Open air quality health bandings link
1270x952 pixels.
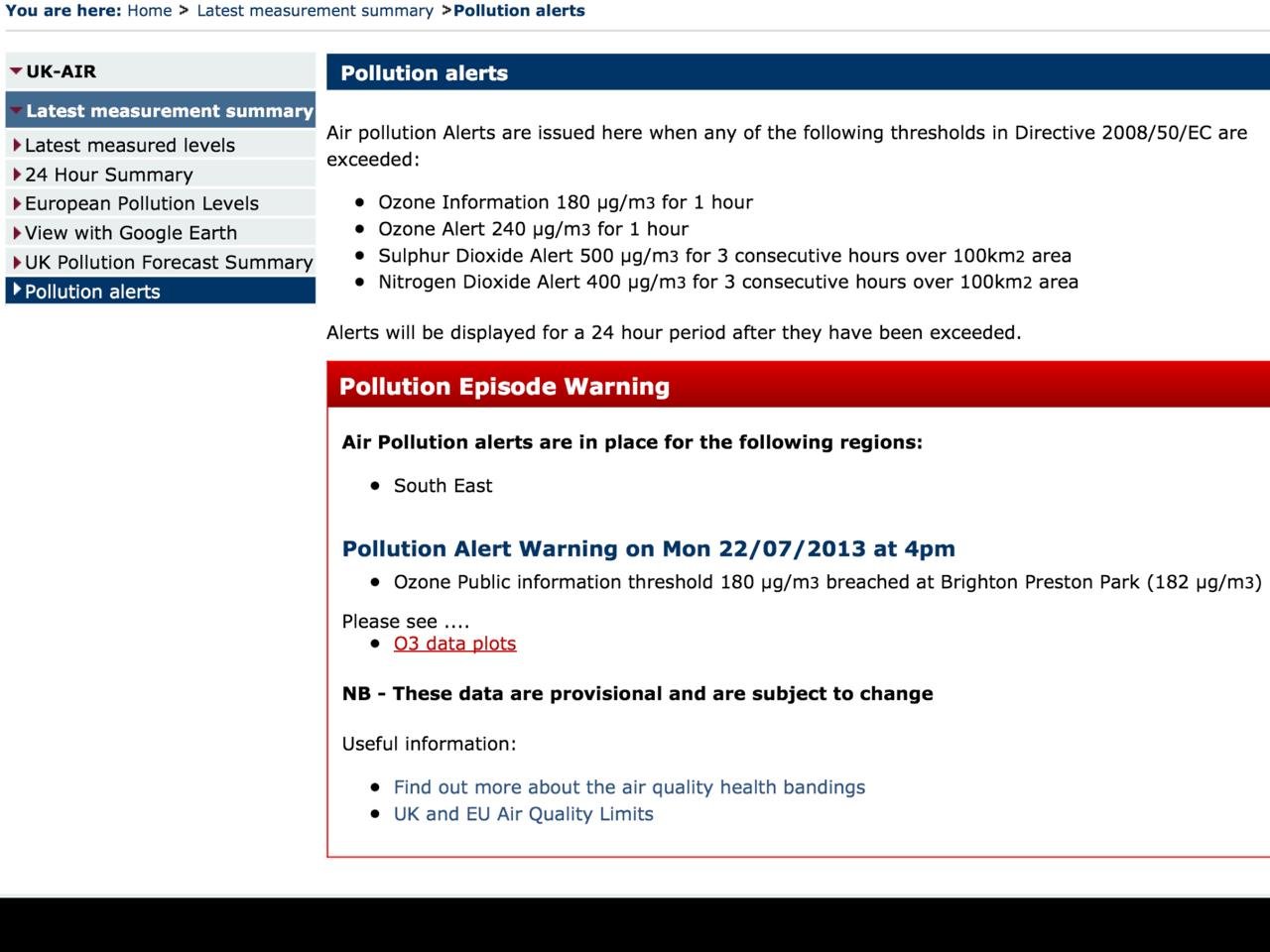click(x=629, y=787)
